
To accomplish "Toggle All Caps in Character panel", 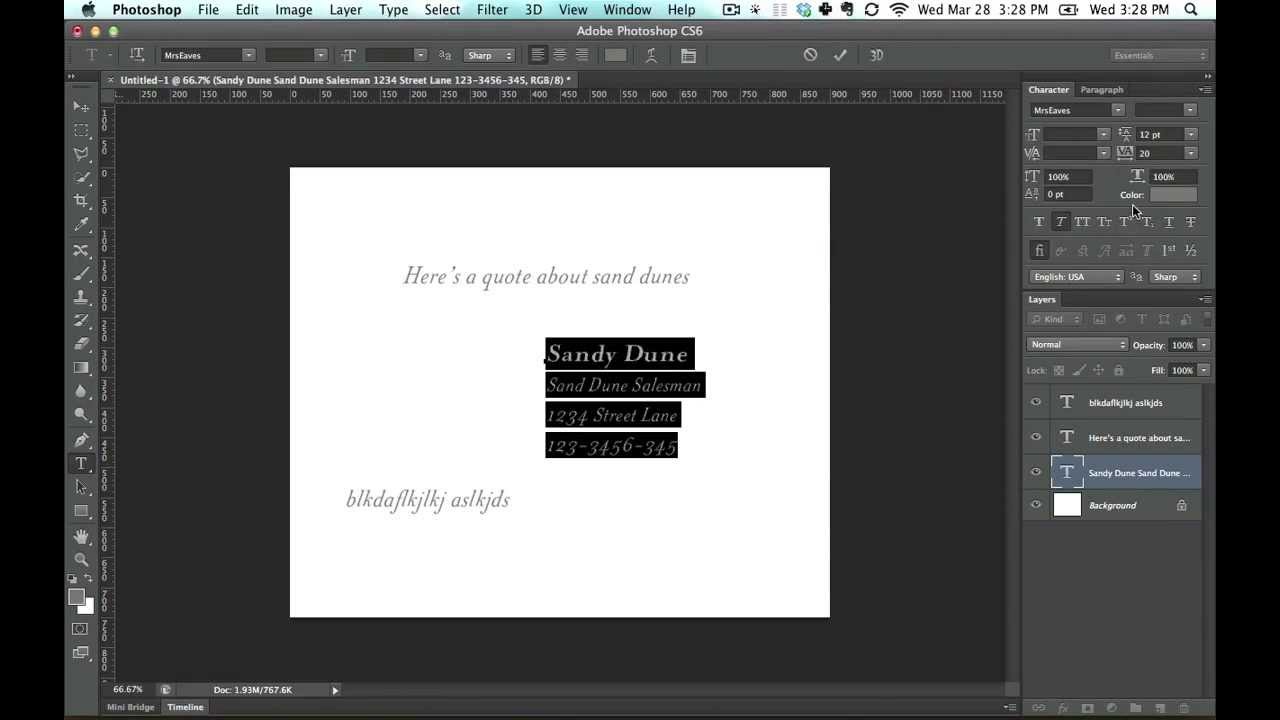I will [1082, 222].
